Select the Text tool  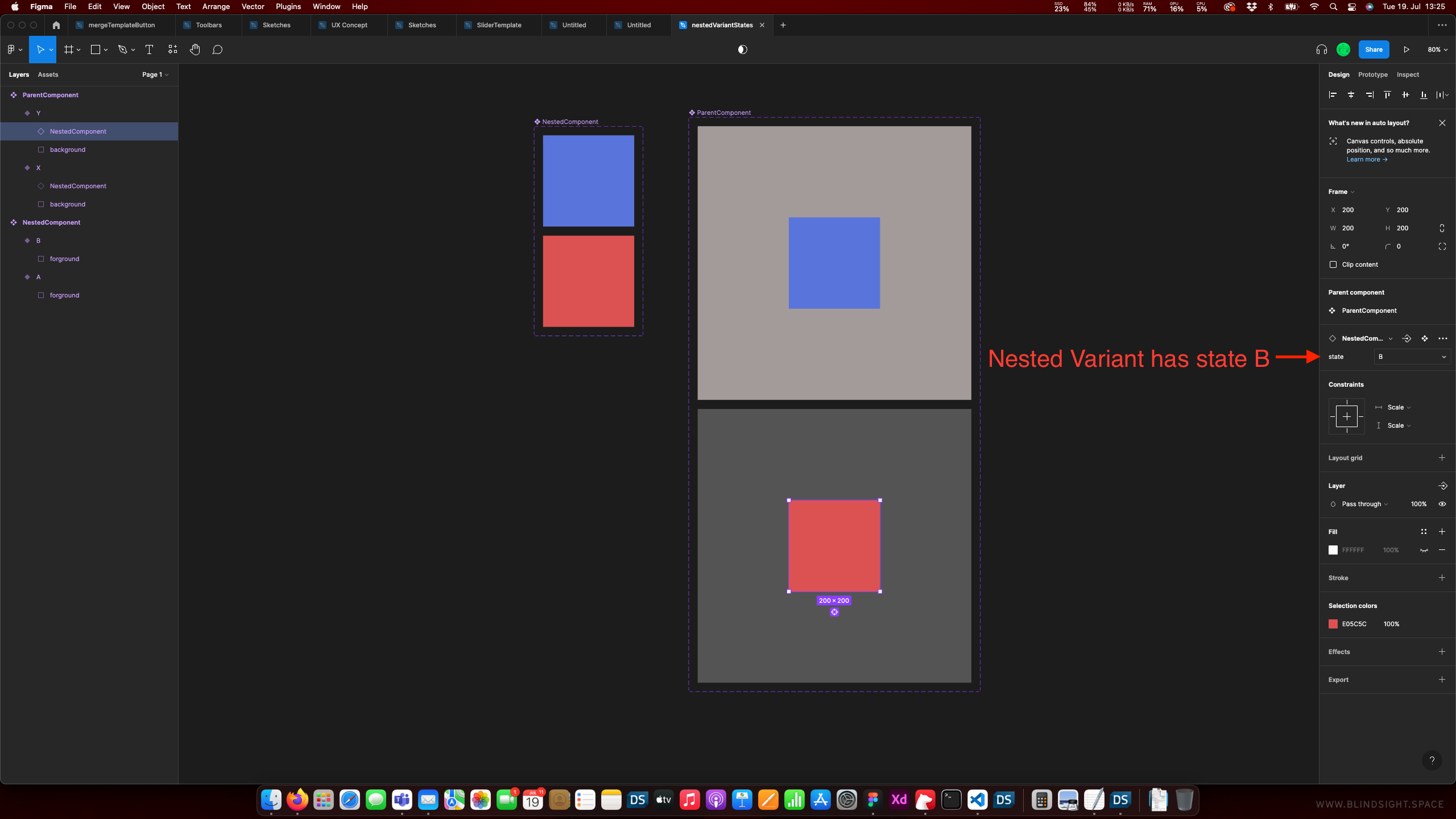[149, 49]
